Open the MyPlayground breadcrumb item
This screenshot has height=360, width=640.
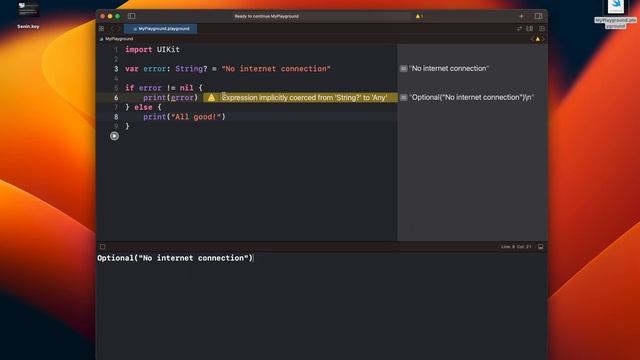pyautogui.click(x=116, y=39)
